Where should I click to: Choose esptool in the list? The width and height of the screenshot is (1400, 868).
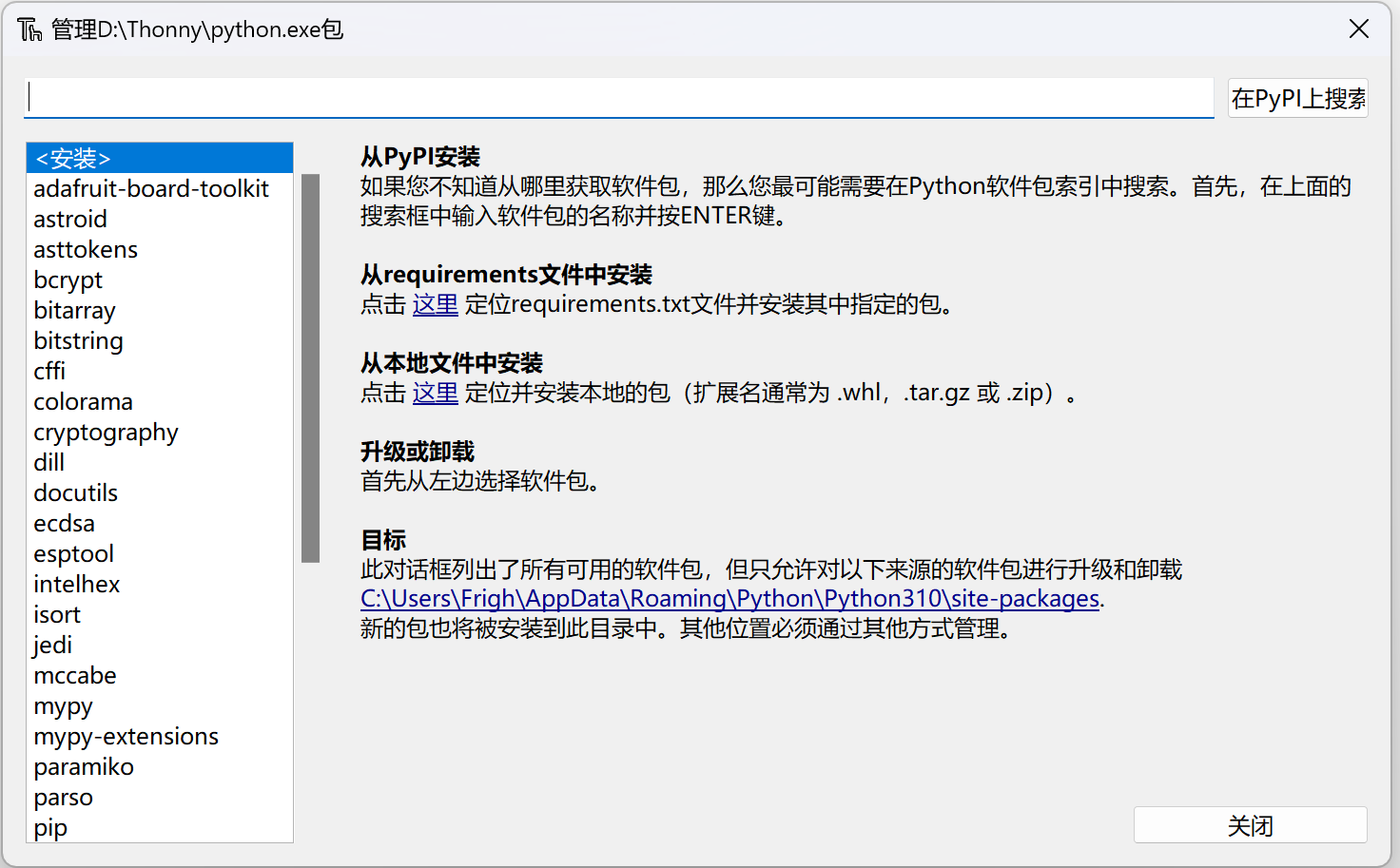pyautogui.click(x=73, y=553)
